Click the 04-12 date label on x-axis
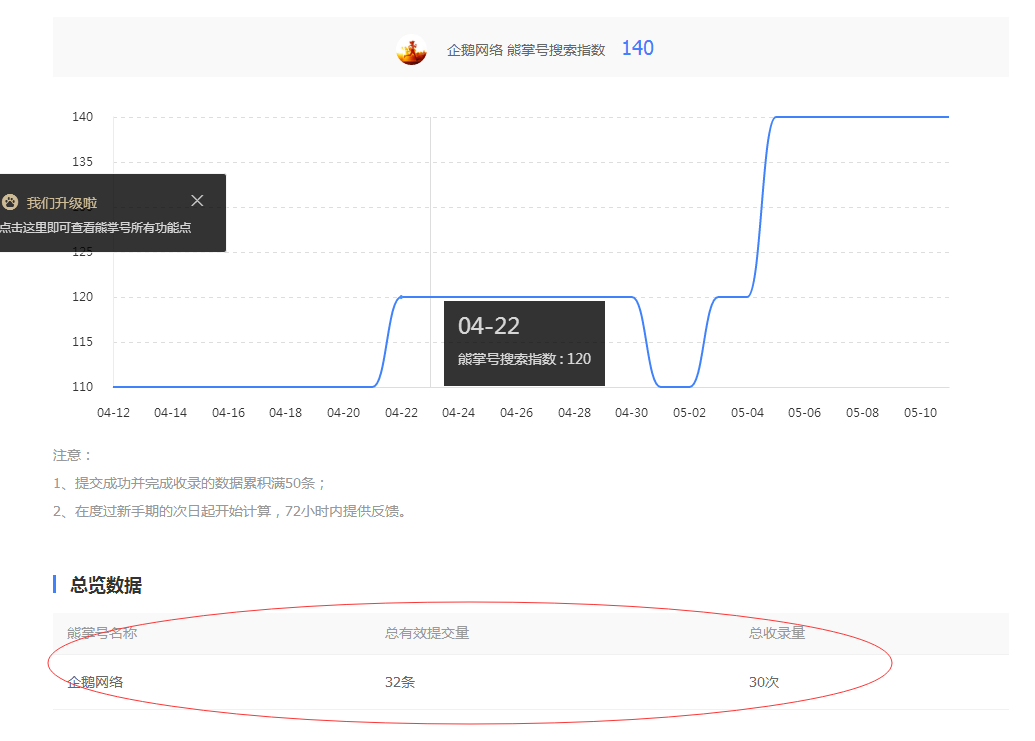Screen dimensions: 1035x741 pyautogui.click(x=113, y=412)
